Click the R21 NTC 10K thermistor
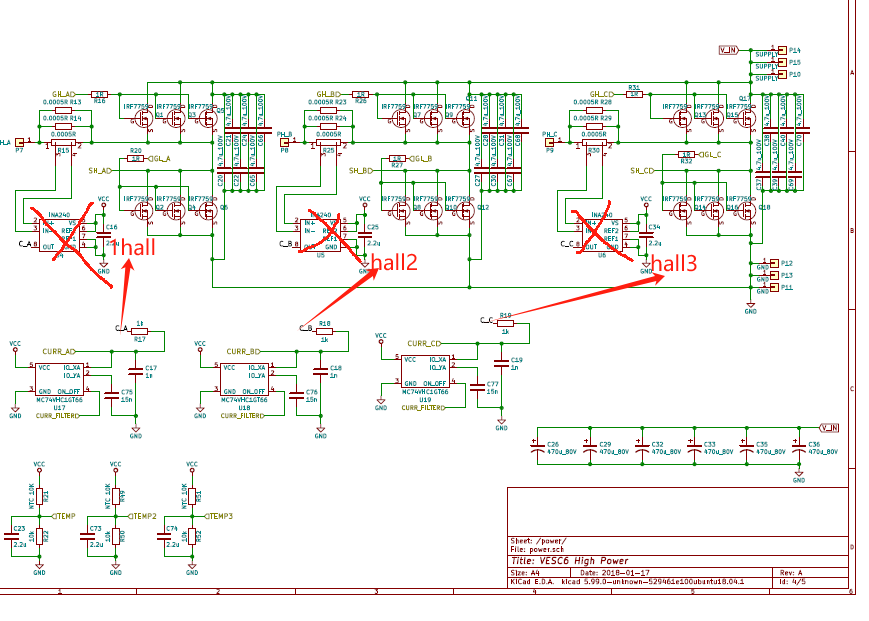 point(39,495)
